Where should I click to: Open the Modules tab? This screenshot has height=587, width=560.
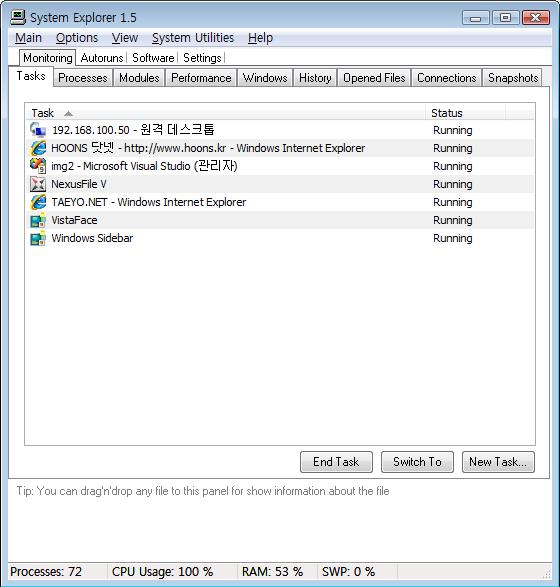(139, 78)
